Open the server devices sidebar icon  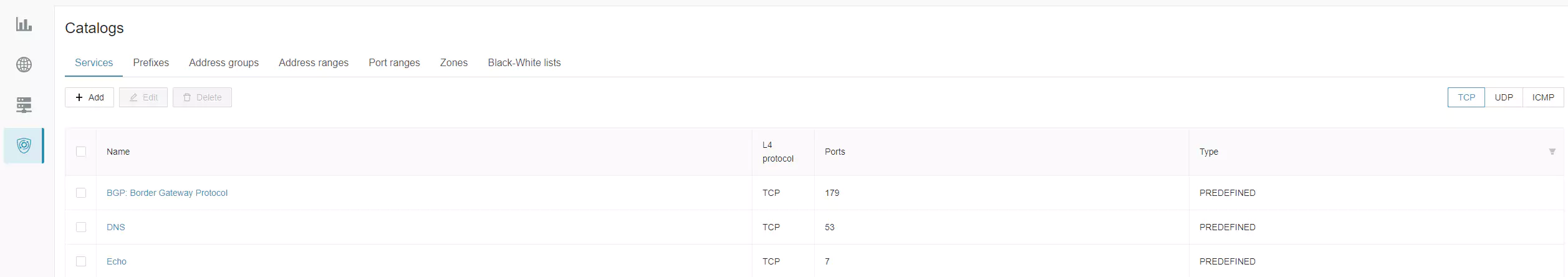(24, 105)
